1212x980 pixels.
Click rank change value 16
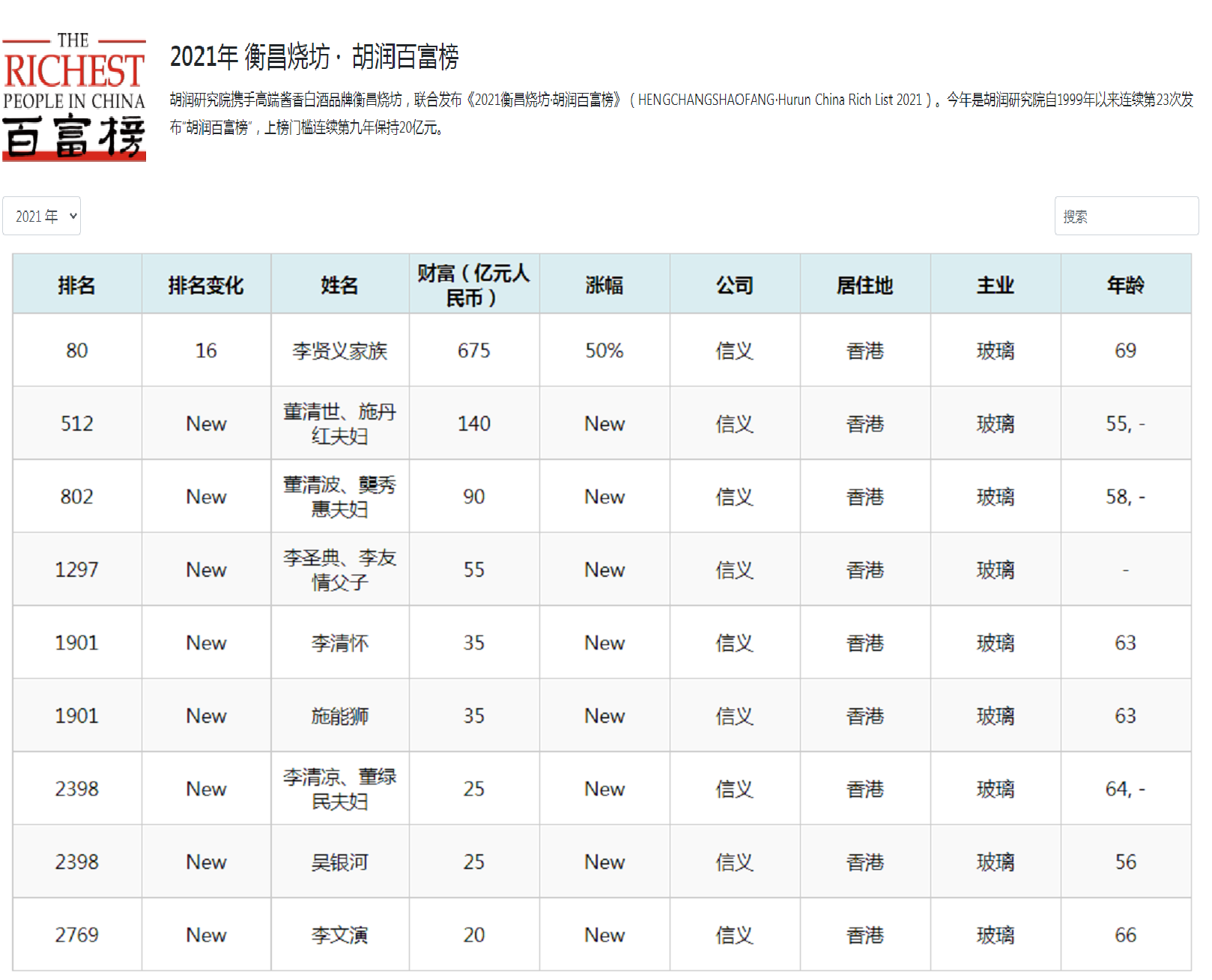(206, 351)
